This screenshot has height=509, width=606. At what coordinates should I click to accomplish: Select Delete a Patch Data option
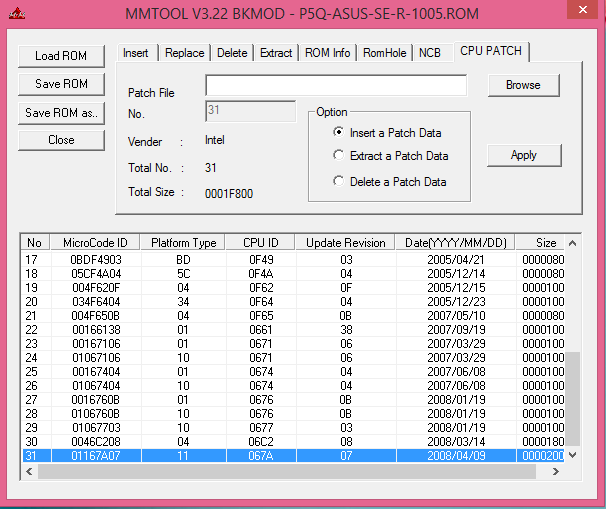click(390, 182)
